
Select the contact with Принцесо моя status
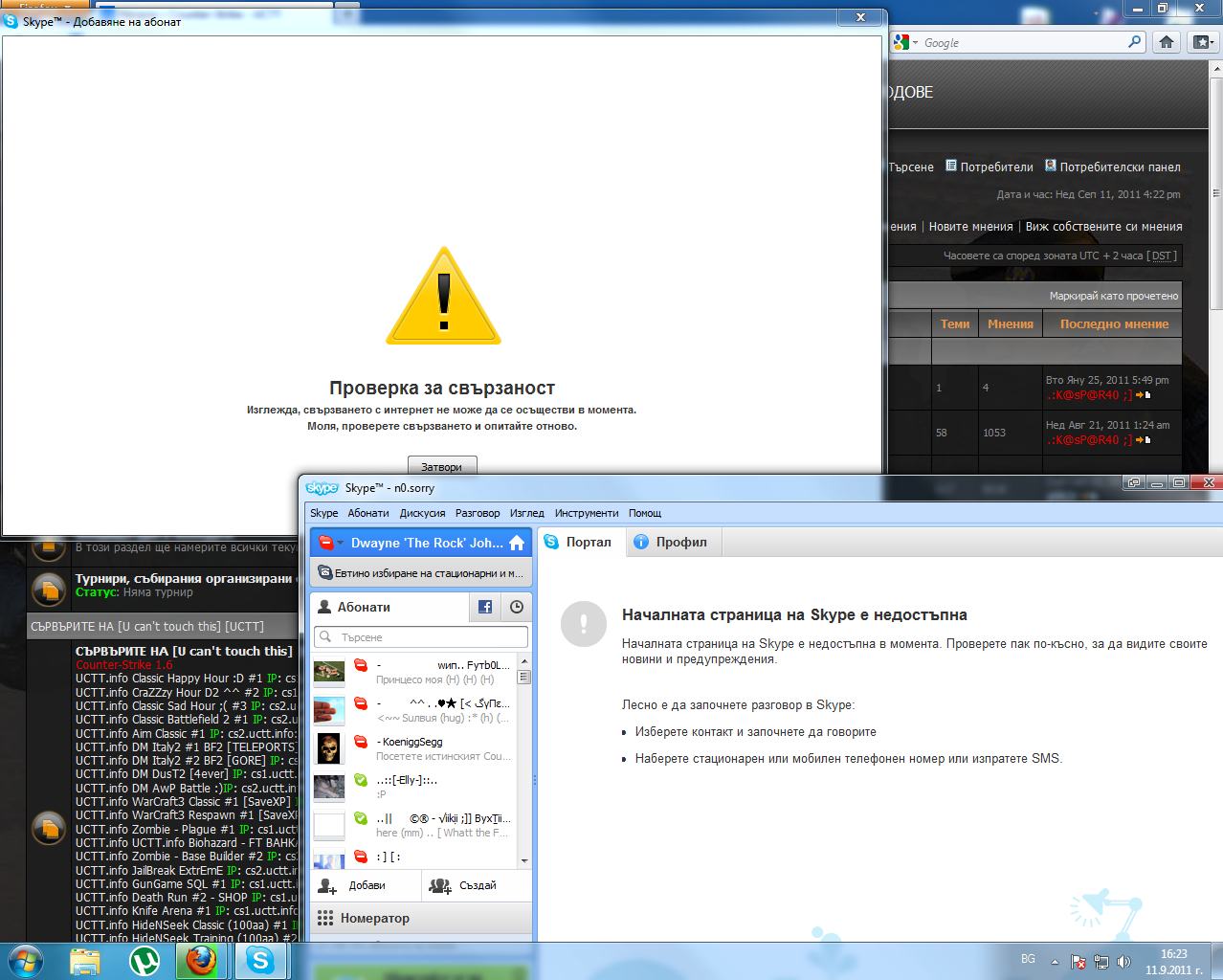pos(415,672)
